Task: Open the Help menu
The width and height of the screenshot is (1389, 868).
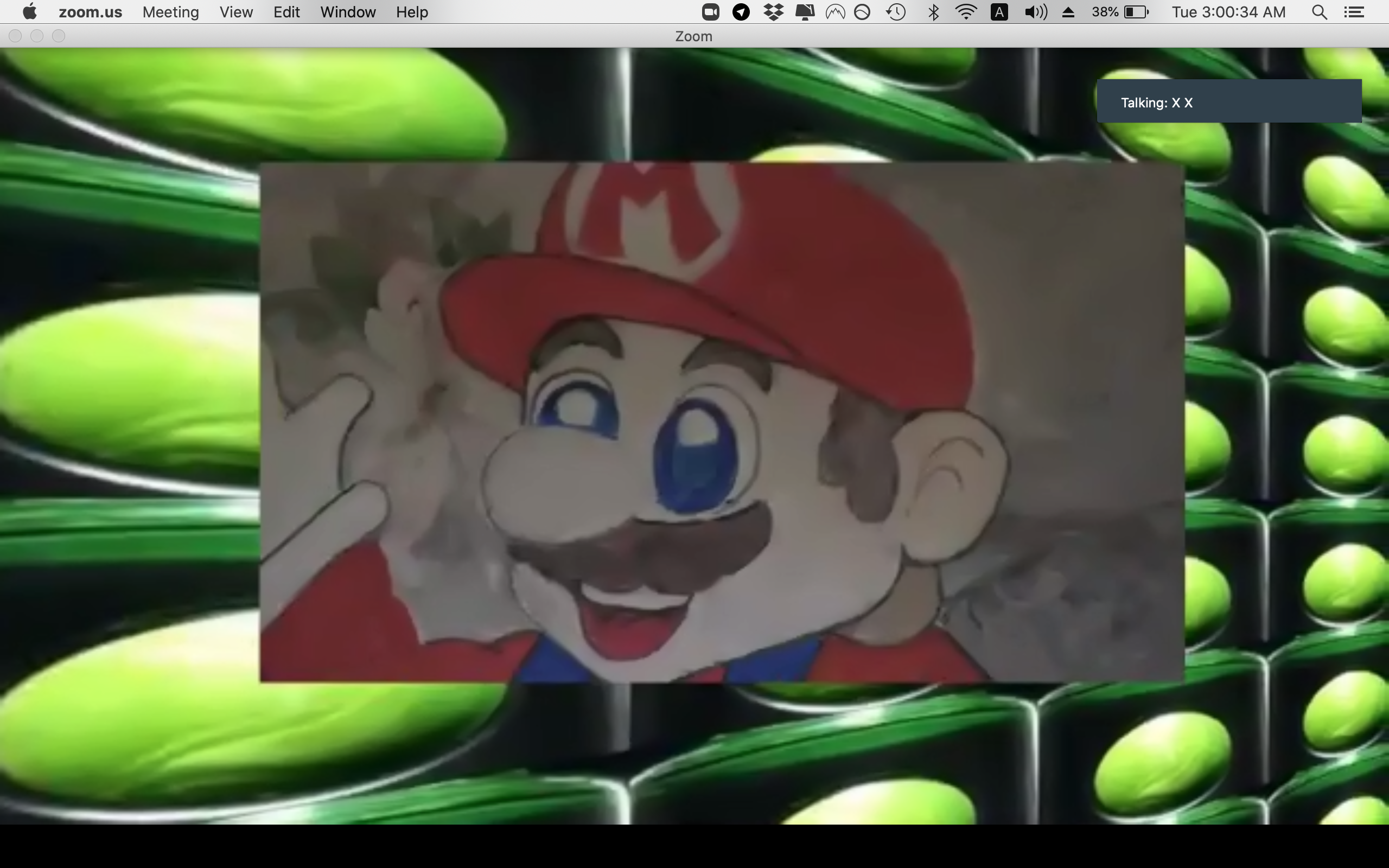Action: (x=411, y=12)
